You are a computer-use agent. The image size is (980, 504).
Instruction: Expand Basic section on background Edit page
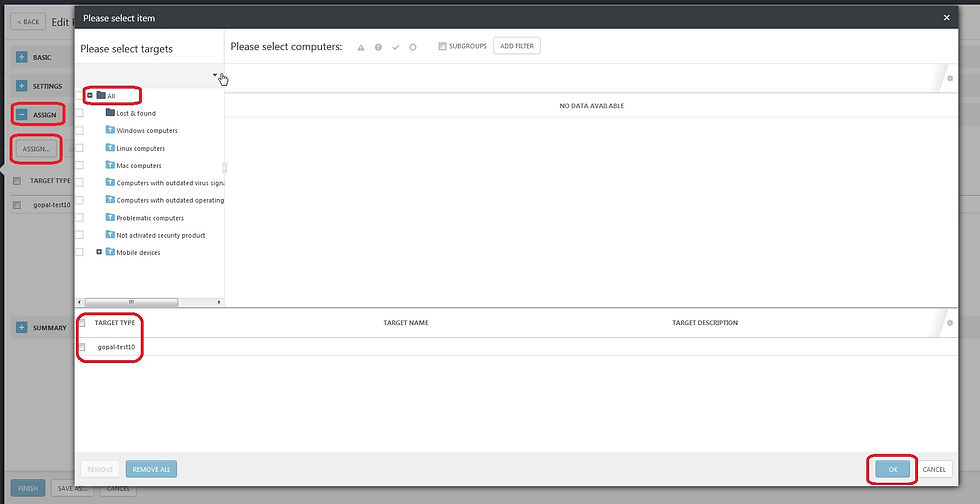coord(22,58)
